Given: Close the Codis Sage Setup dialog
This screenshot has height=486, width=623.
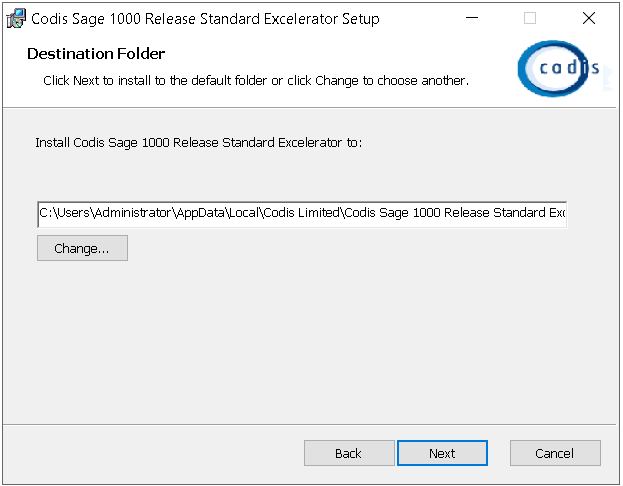Looking at the screenshot, I should 588,18.
